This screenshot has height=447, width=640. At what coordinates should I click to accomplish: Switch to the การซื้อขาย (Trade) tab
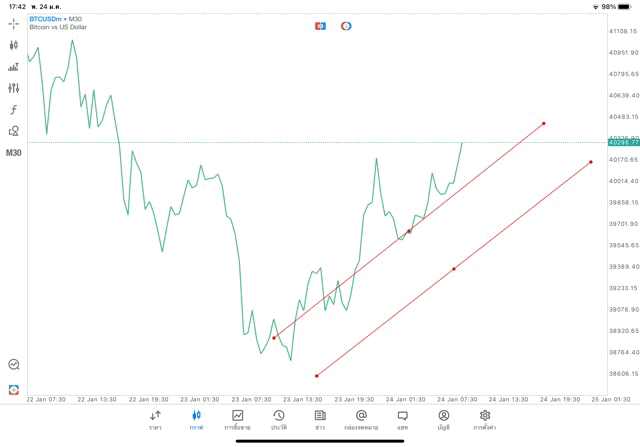[x=238, y=419]
